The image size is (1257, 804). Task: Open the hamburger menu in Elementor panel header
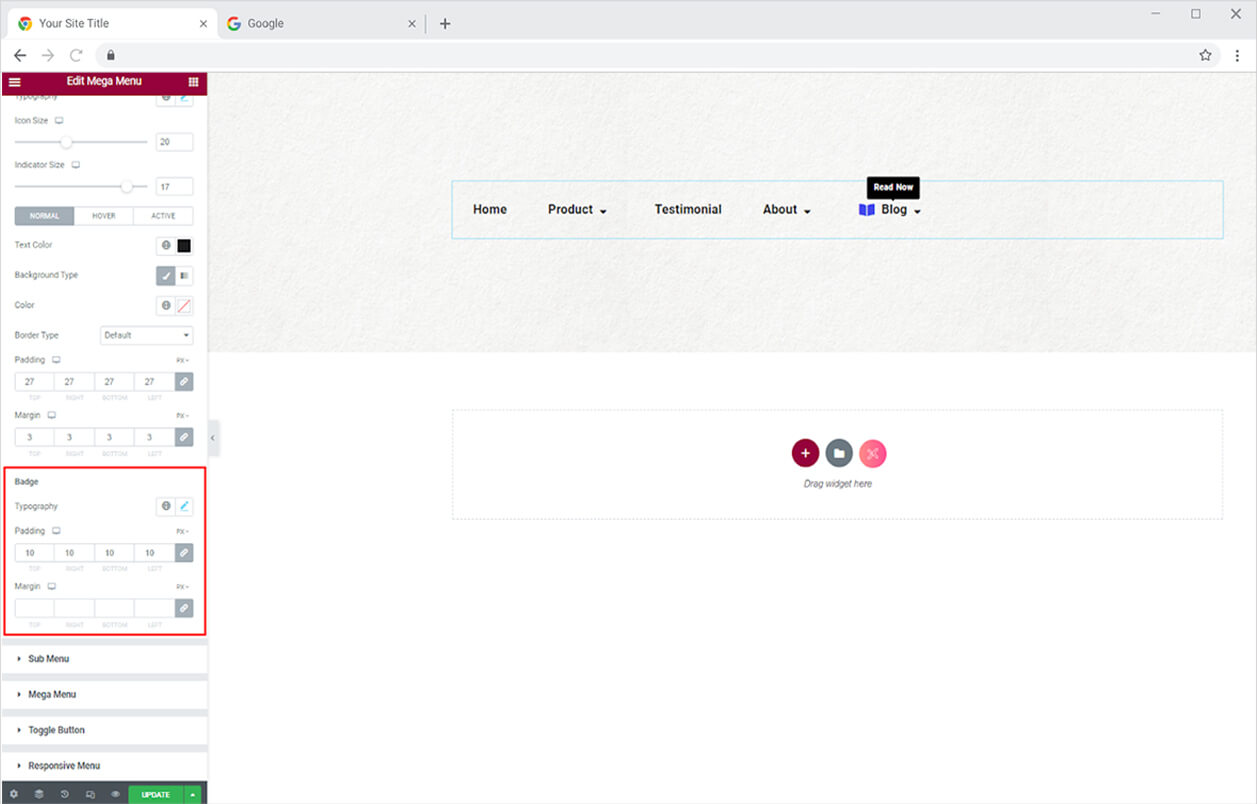[x=14, y=82]
